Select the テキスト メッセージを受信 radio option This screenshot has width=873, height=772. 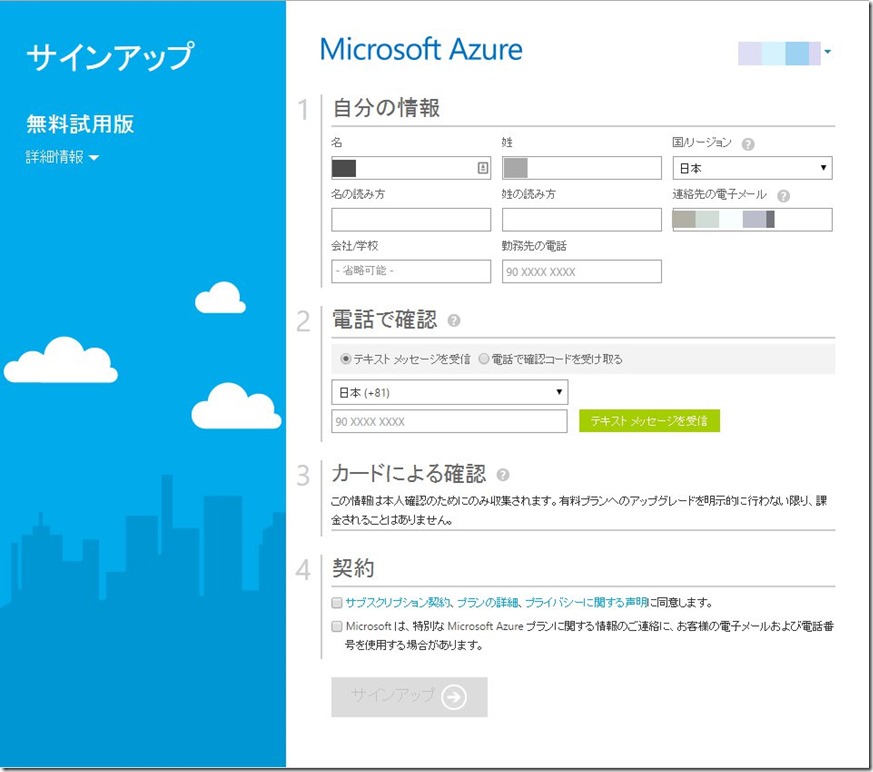click(345, 358)
